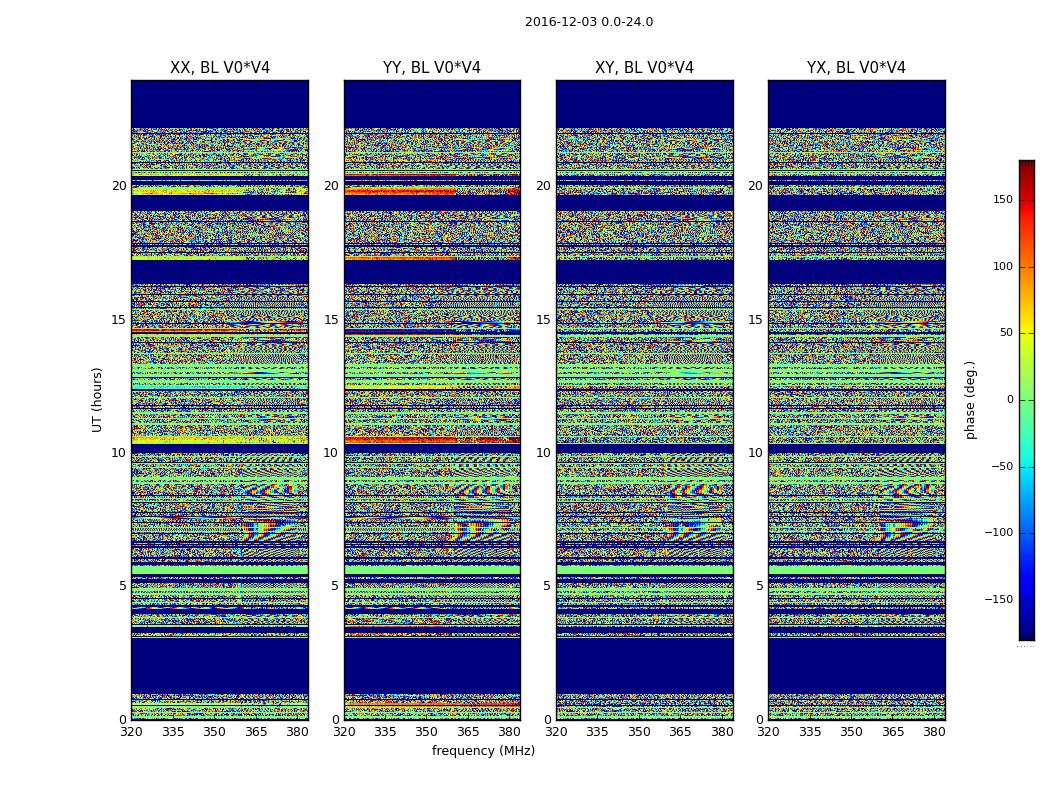Click the 'frequency (MHz)' x-axis label
The image size is (1050, 800).
pyautogui.click(x=483, y=751)
